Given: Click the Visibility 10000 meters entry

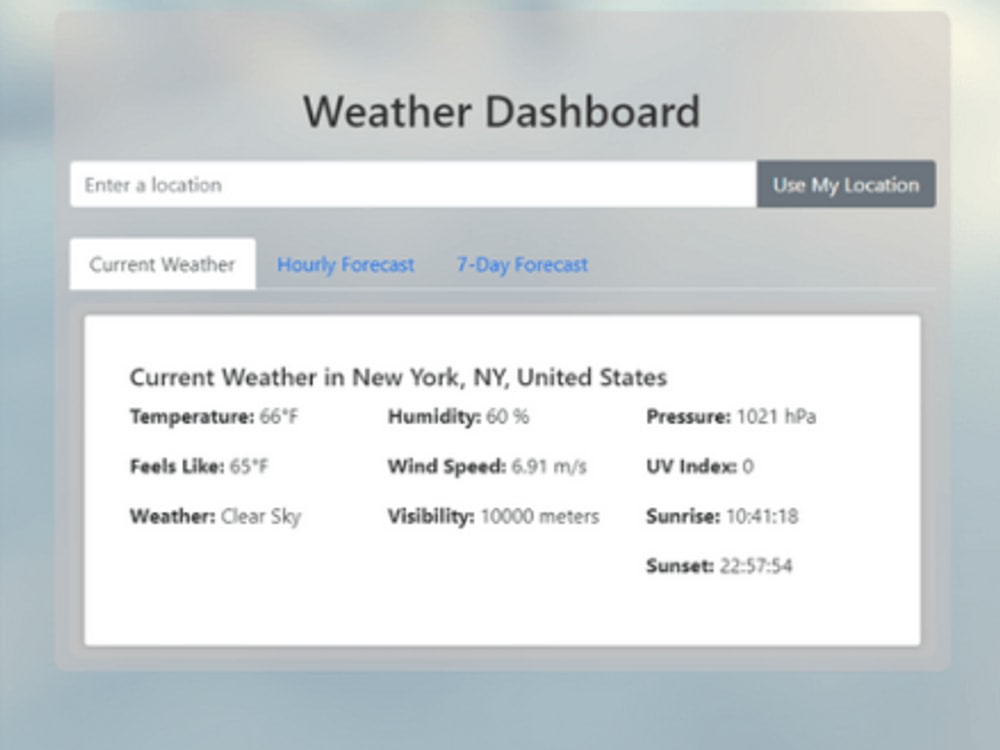Looking at the screenshot, I should tap(494, 516).
